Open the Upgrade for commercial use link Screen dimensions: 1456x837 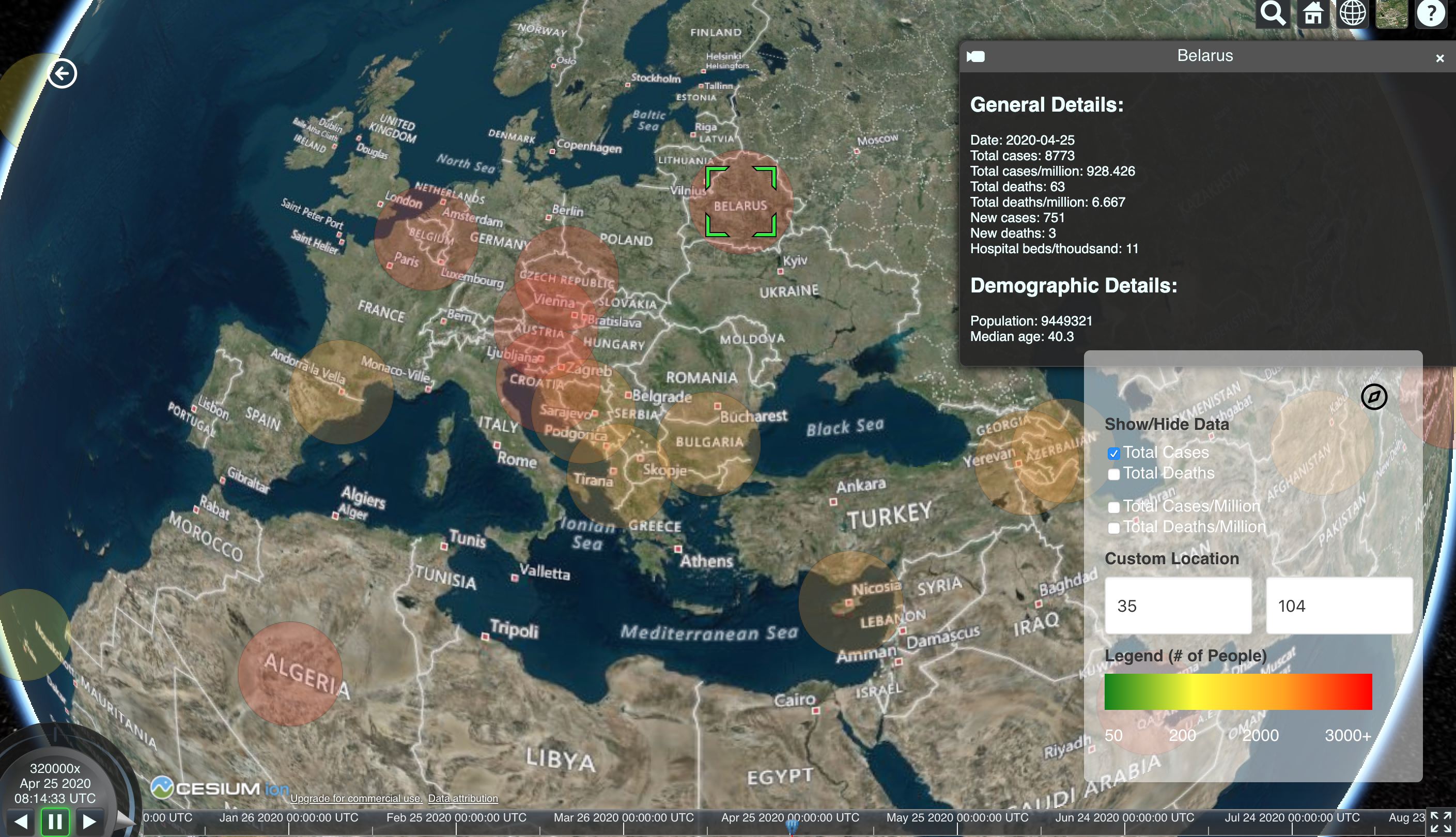click(356, 798)
